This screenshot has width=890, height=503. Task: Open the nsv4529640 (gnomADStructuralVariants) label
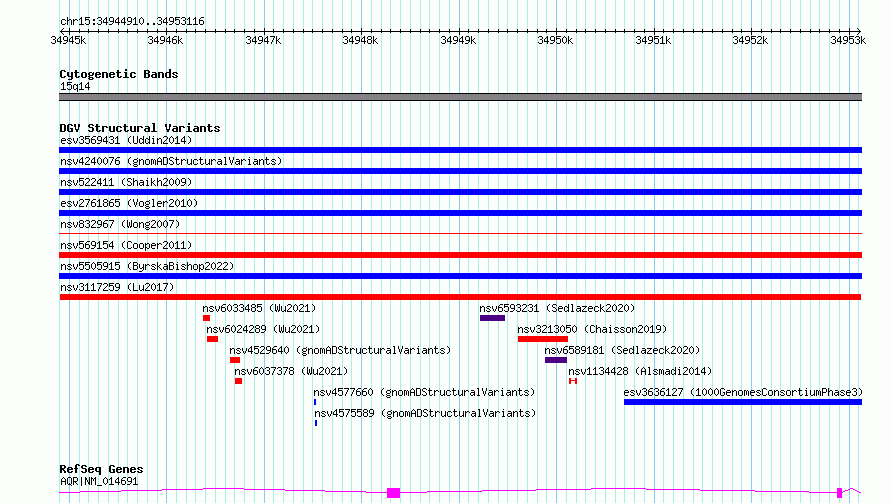click(340, 350)
